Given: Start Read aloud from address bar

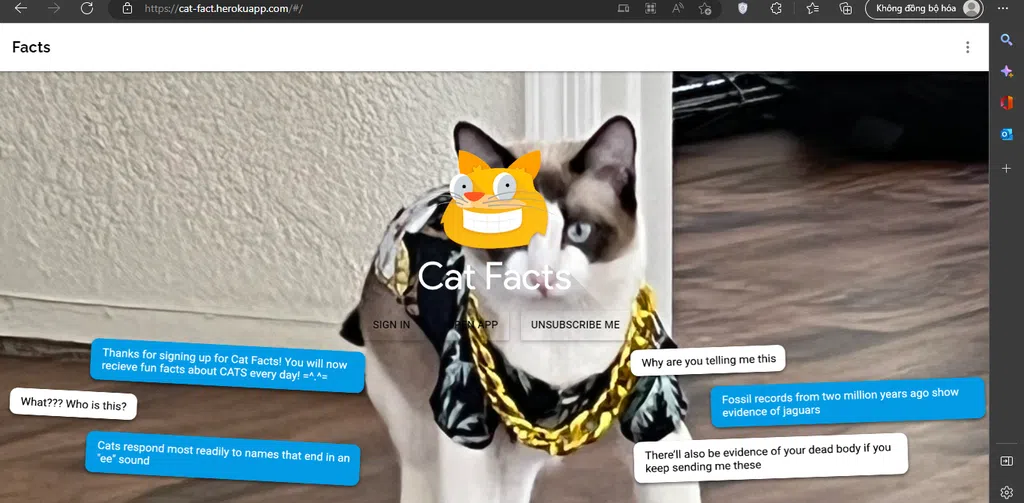Looking at the screenshot, I should [677, 8].
